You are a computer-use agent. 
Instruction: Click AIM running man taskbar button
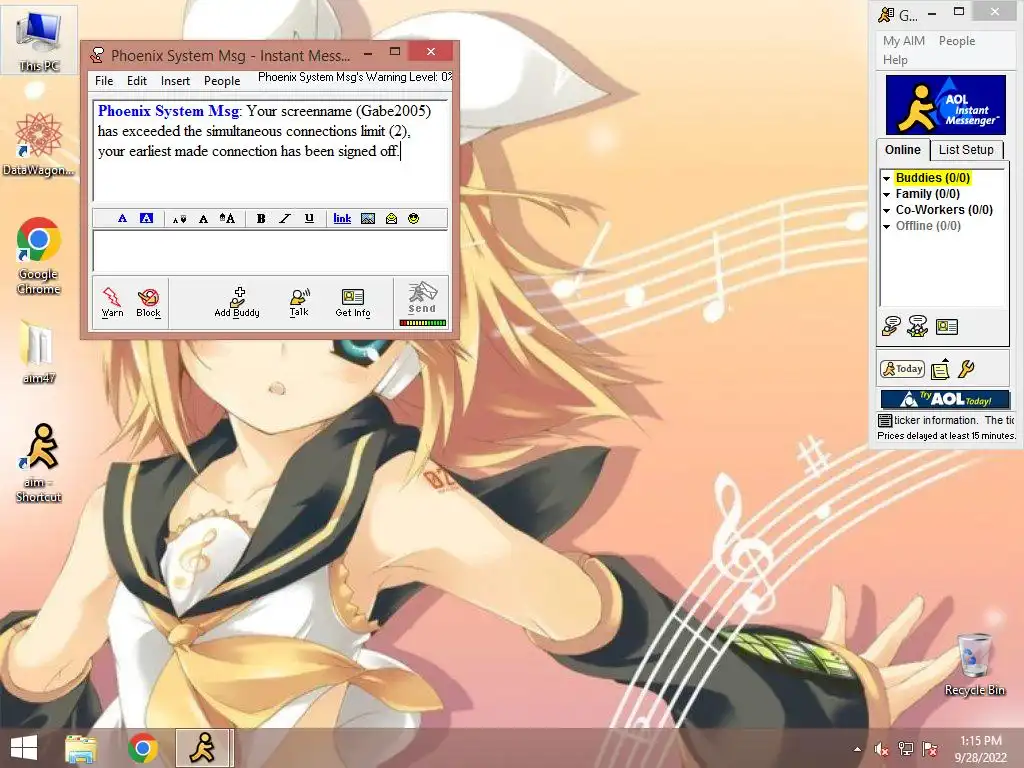point(204,748)
